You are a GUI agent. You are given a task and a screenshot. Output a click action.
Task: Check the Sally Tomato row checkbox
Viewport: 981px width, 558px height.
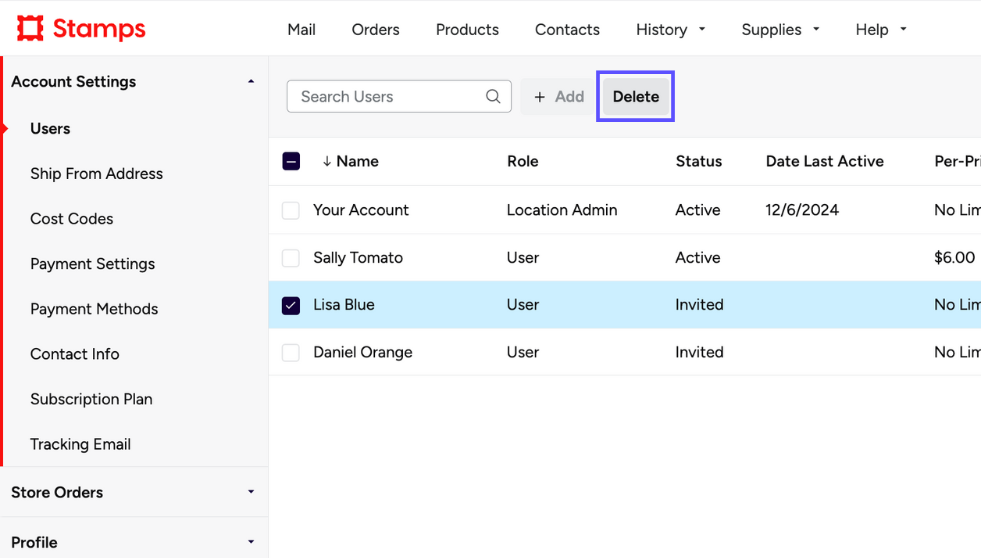[x=291, y=258]
